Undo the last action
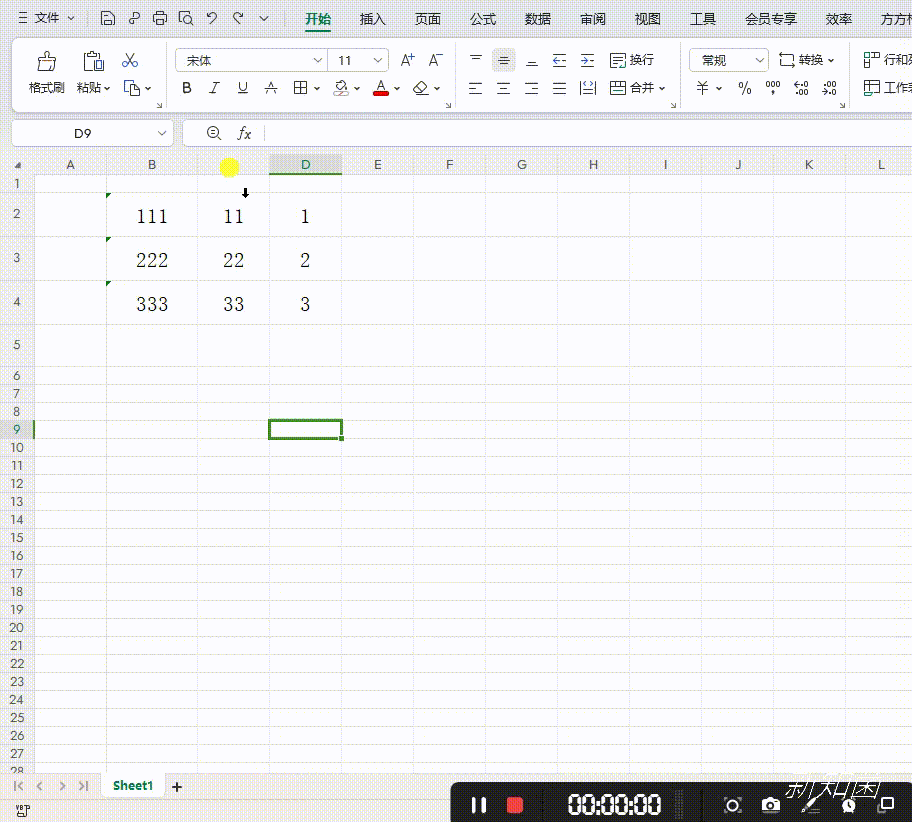 click(212, 19)
